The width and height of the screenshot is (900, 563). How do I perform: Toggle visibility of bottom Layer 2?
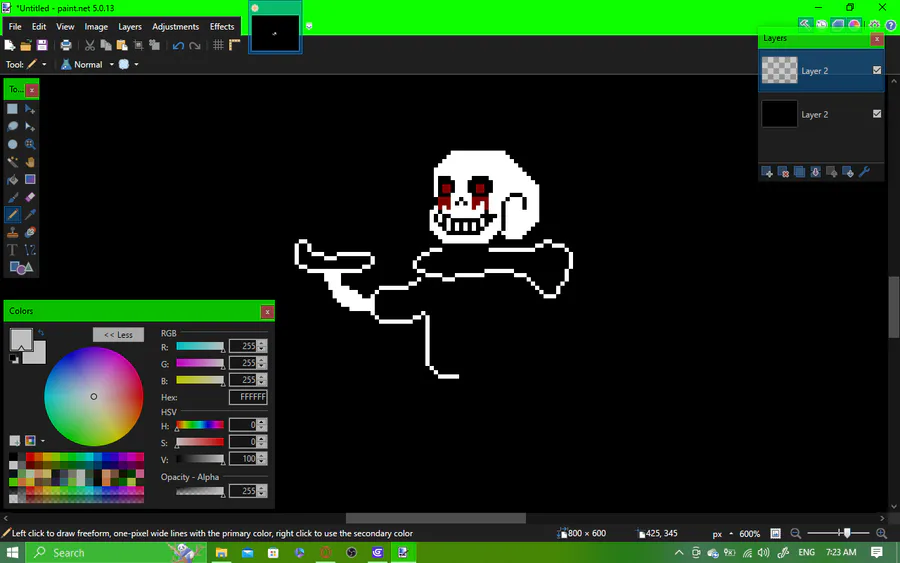877,114
